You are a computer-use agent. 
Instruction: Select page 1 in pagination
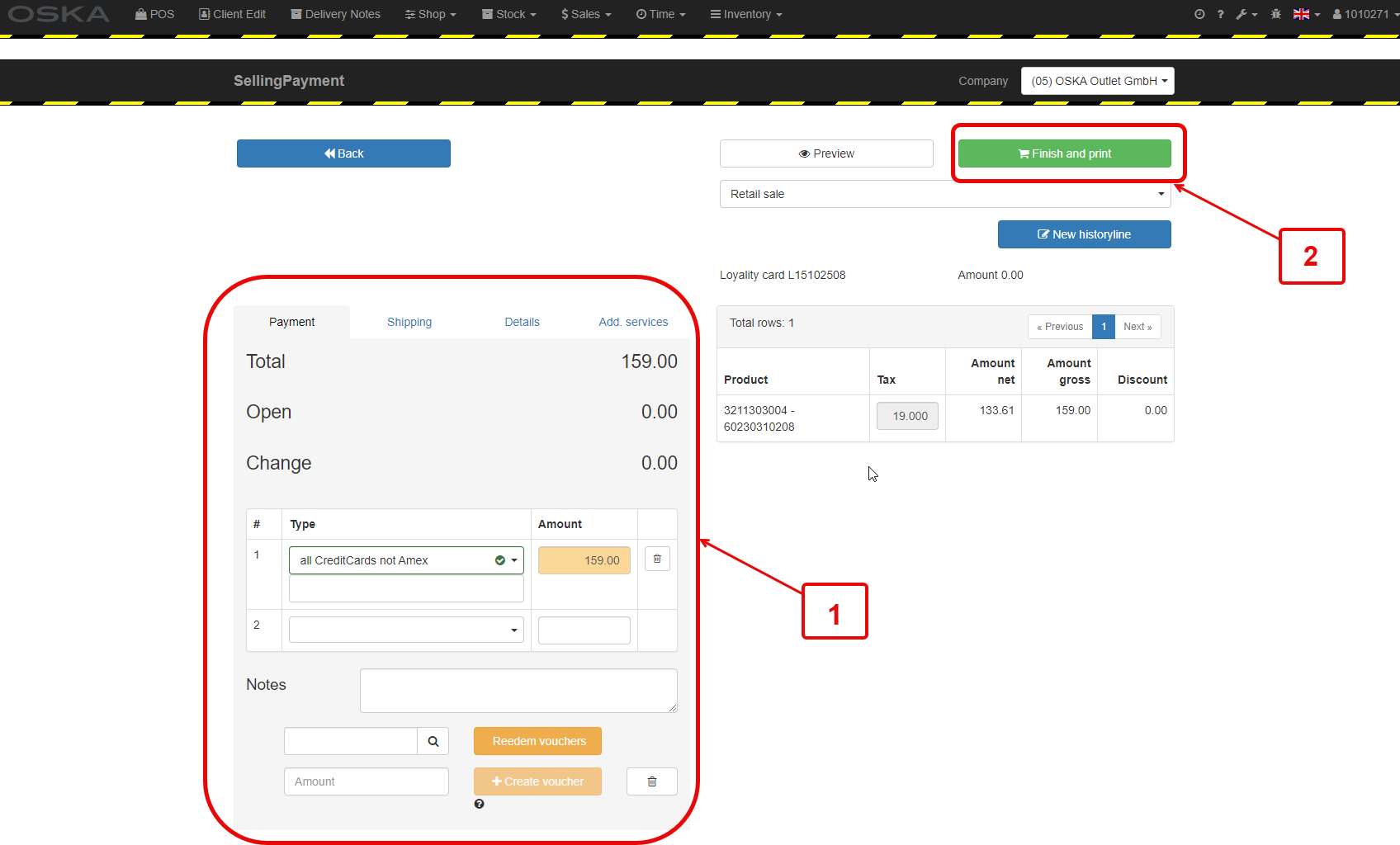tap(1104, 327)
